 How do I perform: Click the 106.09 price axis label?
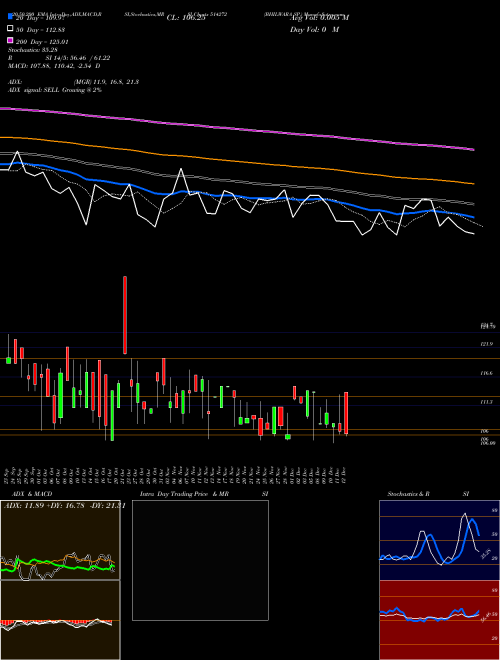[x=487, y=443]
